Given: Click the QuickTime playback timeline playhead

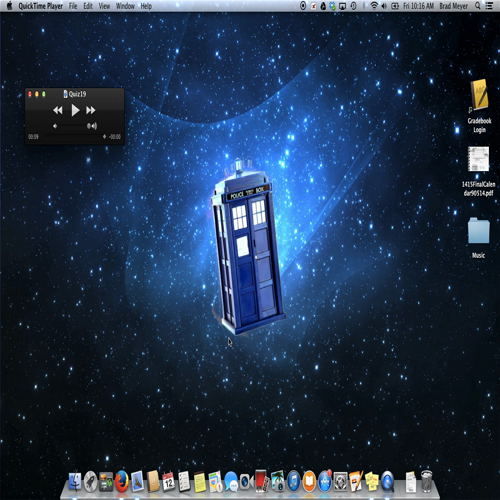Looking at the screenshot, I should pos(104,136).
